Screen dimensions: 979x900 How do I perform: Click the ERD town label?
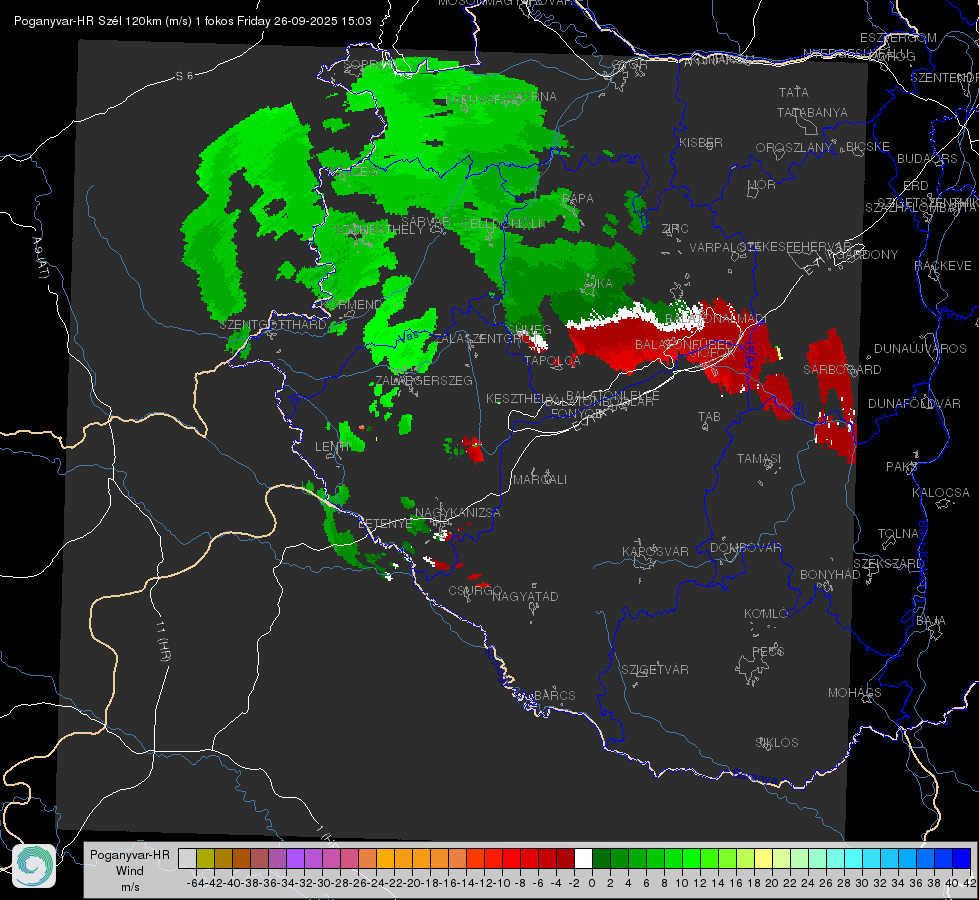pyautogui.click(x=916, y=186)
